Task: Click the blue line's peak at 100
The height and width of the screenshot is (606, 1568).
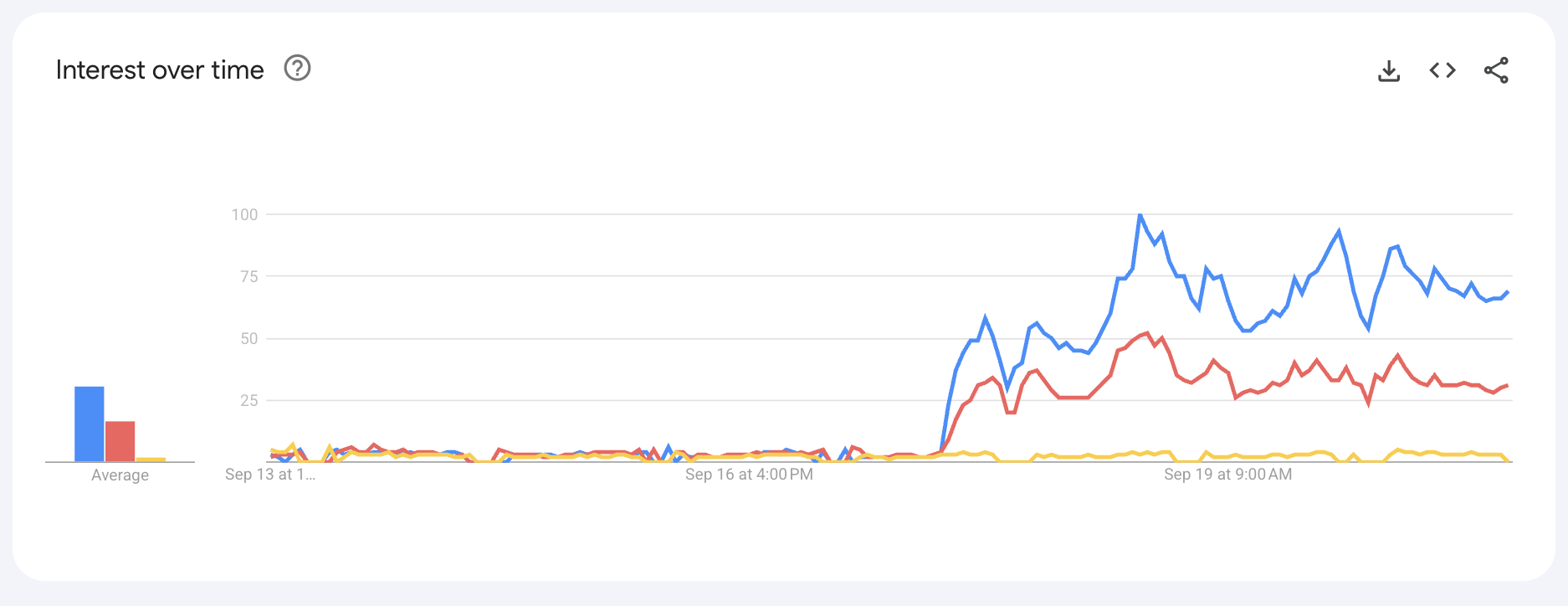Action: click(1140, 216)
